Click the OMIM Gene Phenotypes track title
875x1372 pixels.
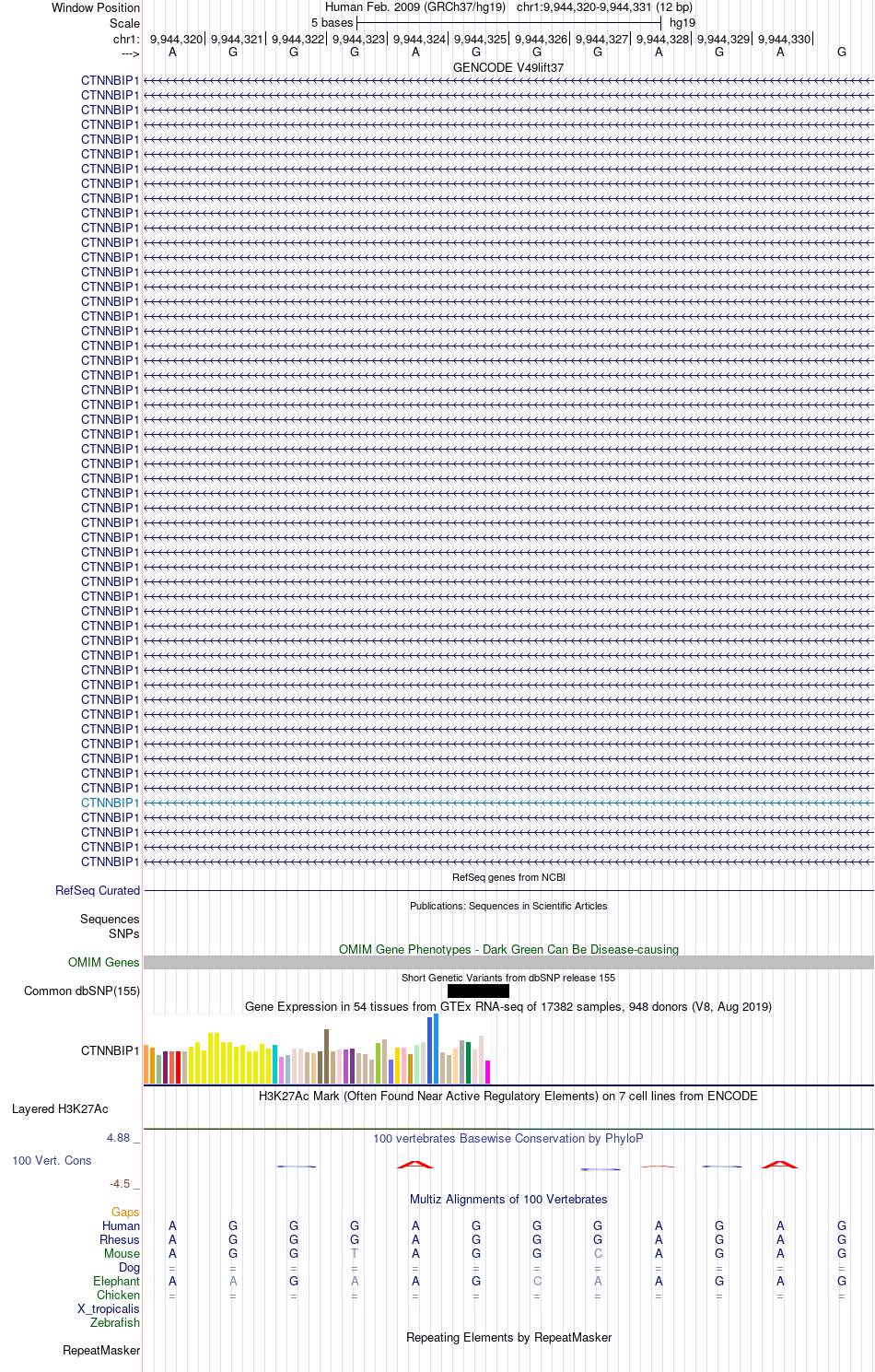(x=508, y=949)
